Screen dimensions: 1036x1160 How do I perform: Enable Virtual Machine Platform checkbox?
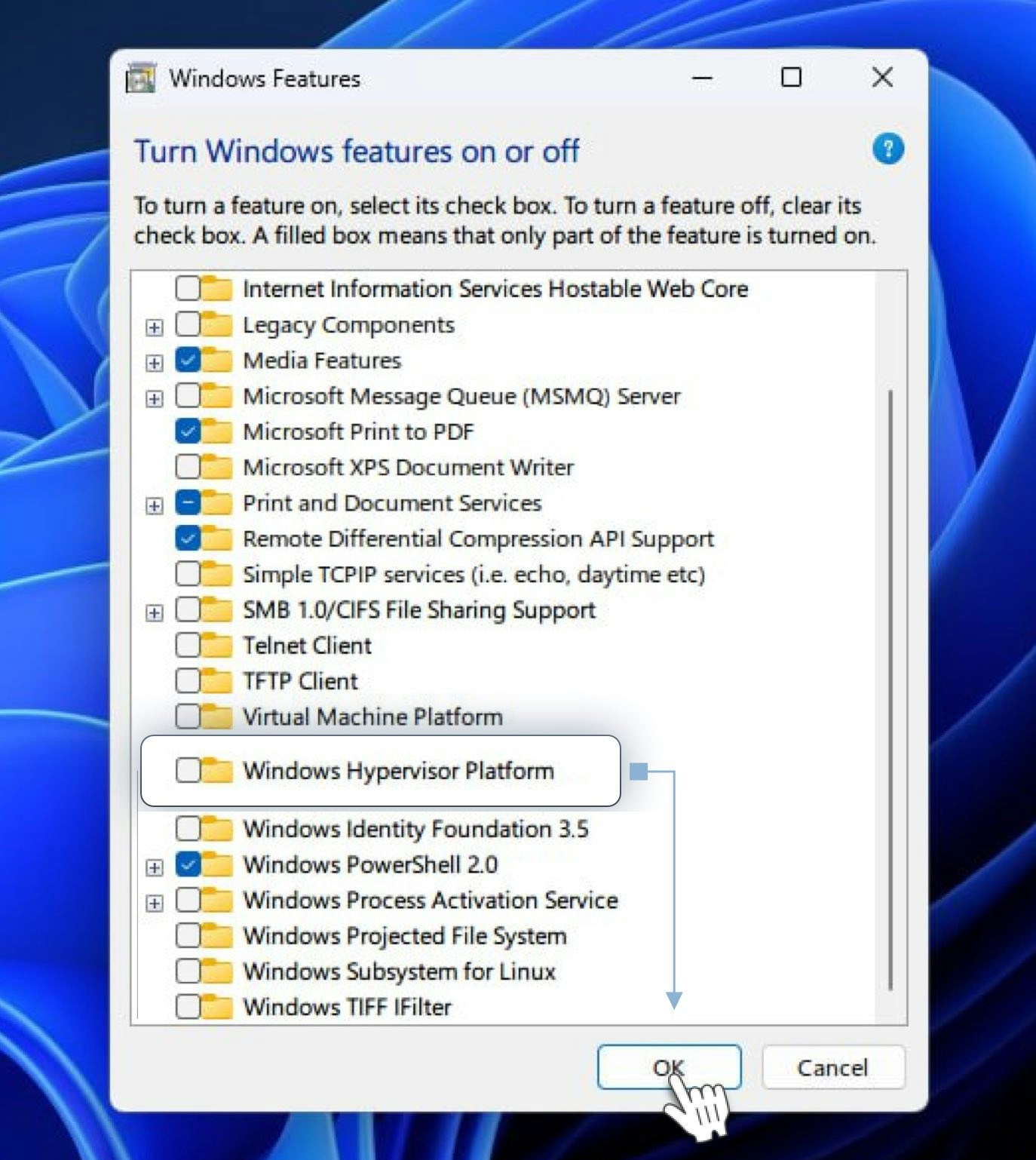[187, 717]
